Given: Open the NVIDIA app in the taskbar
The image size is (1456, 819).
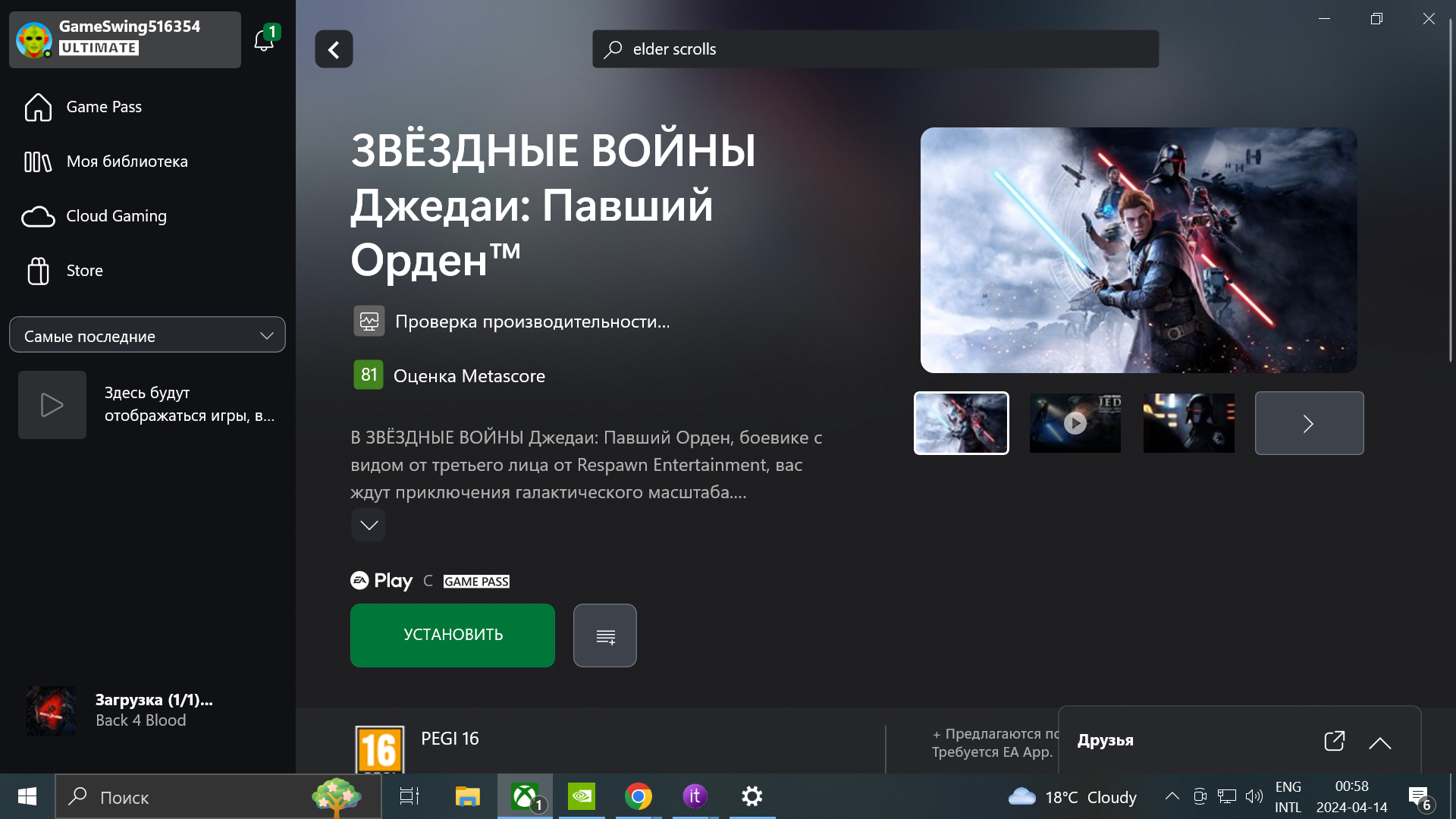Looking at the screenshot, I should coord(582,796).
